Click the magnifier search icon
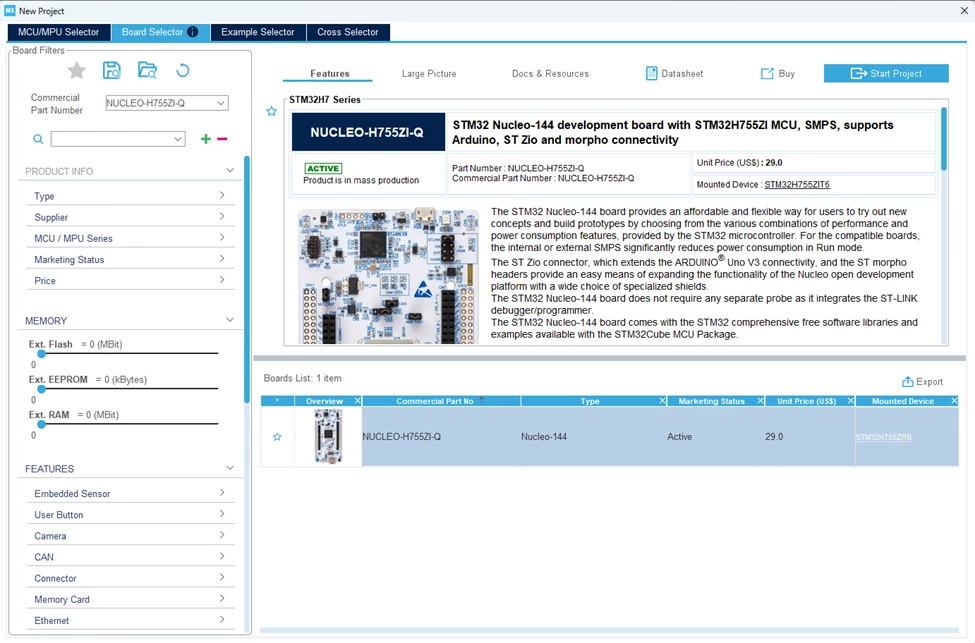The image size is (975, 643). [x=38, y=139]
